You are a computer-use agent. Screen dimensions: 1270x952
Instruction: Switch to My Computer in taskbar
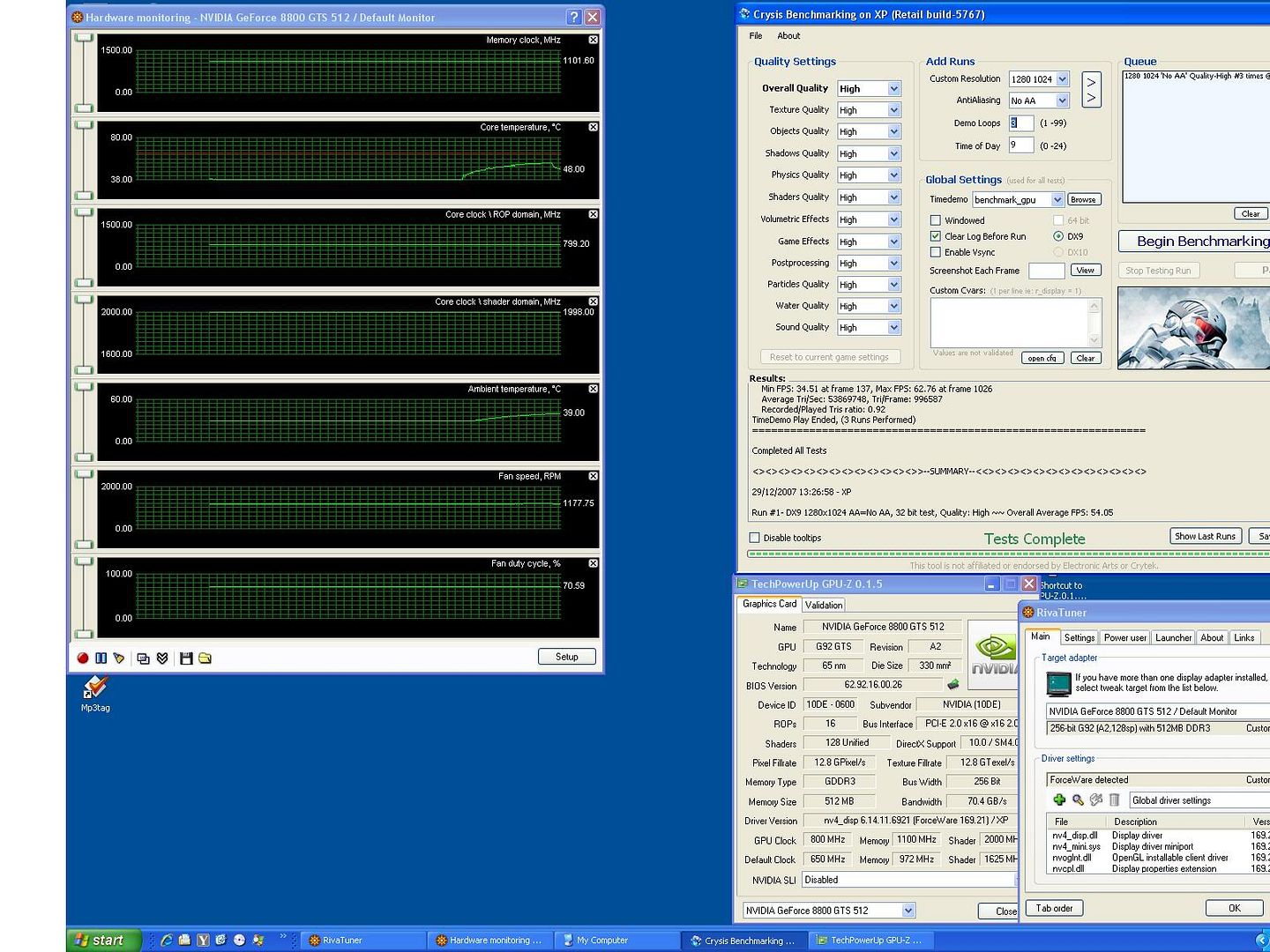pyautogui.click(x=616, y=940)
